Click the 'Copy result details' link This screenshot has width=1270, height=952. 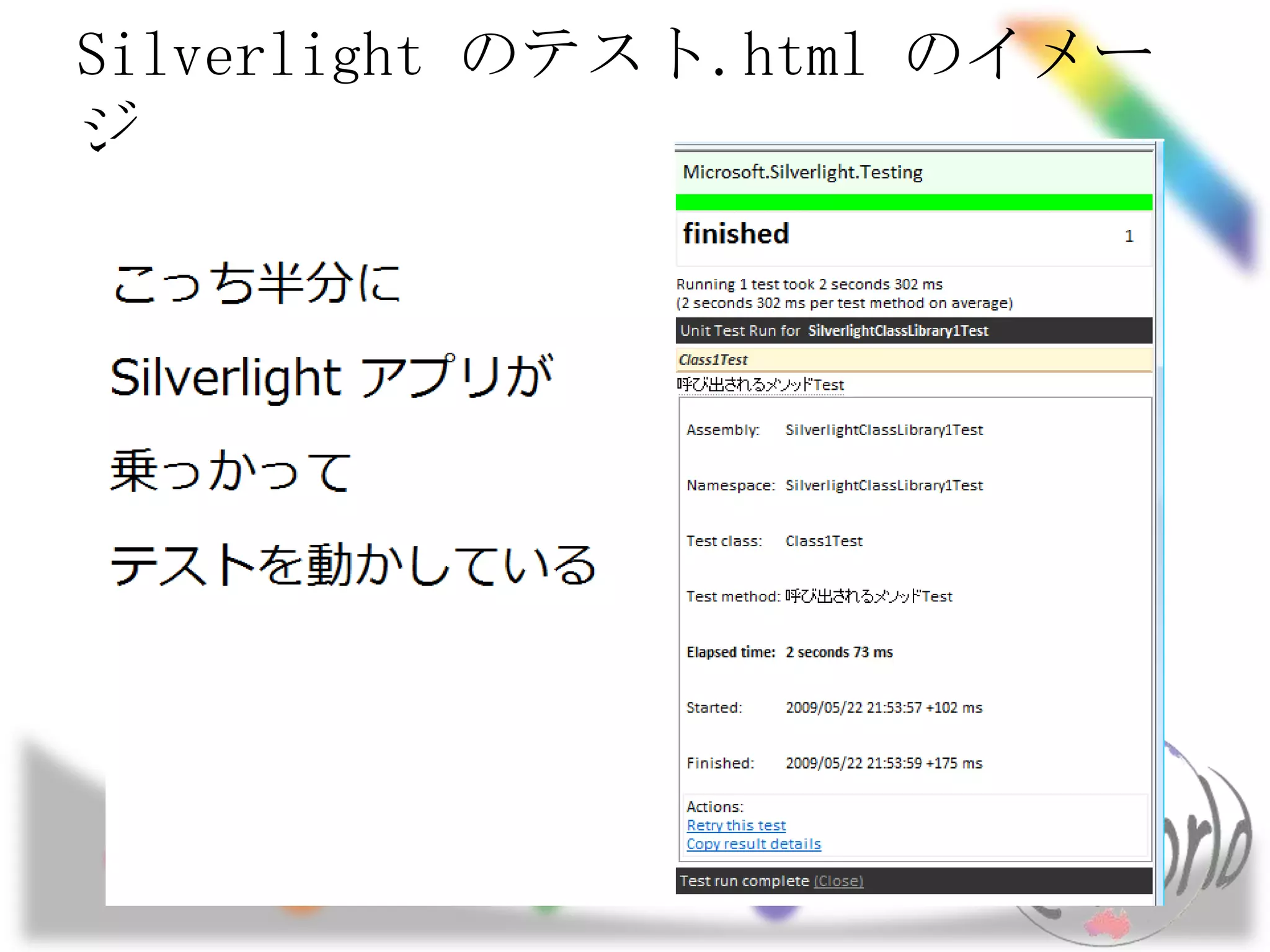(x=753, y=844)
